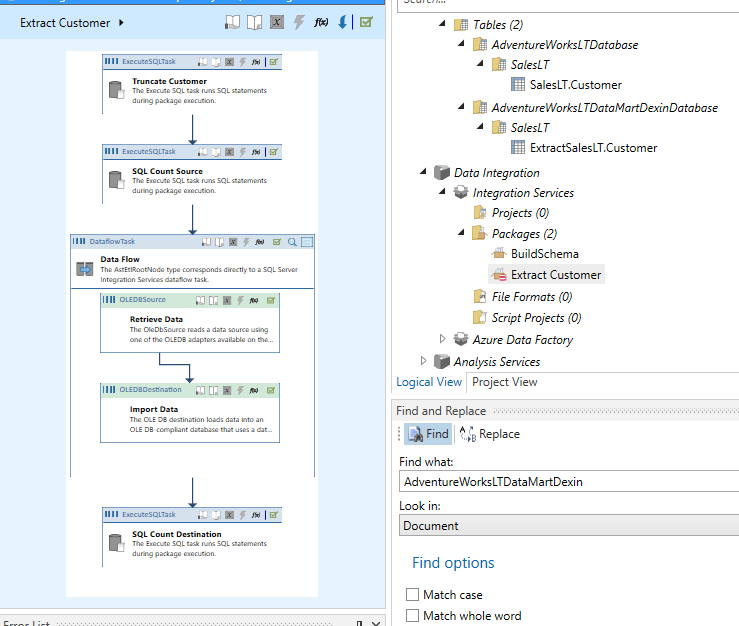The image size is (739, 626).
Task: Click variables (x) icon on Truncate Customer task
Action: pyautogui.click(x=230, y=62)
